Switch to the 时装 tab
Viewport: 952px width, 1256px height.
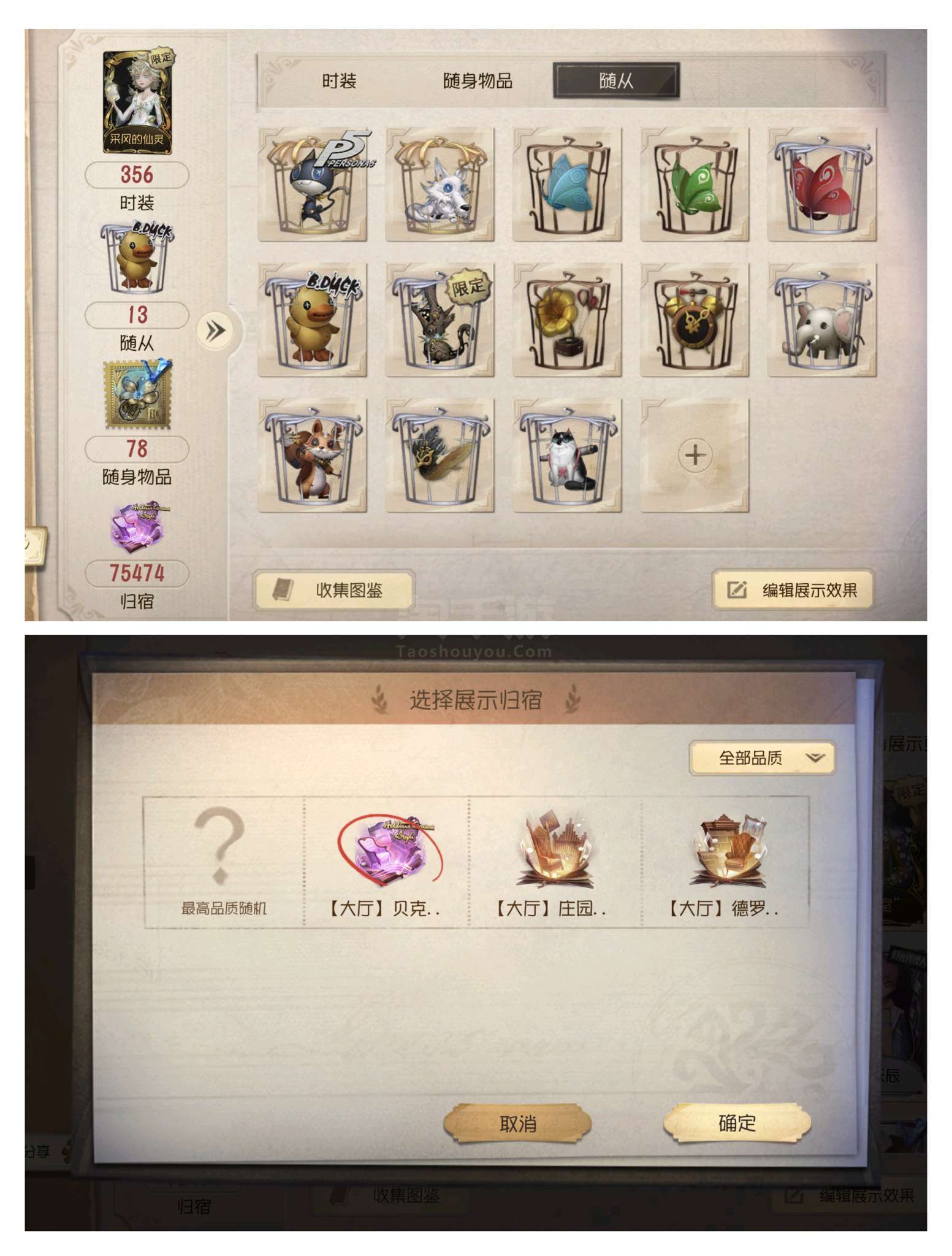[339, 80]
